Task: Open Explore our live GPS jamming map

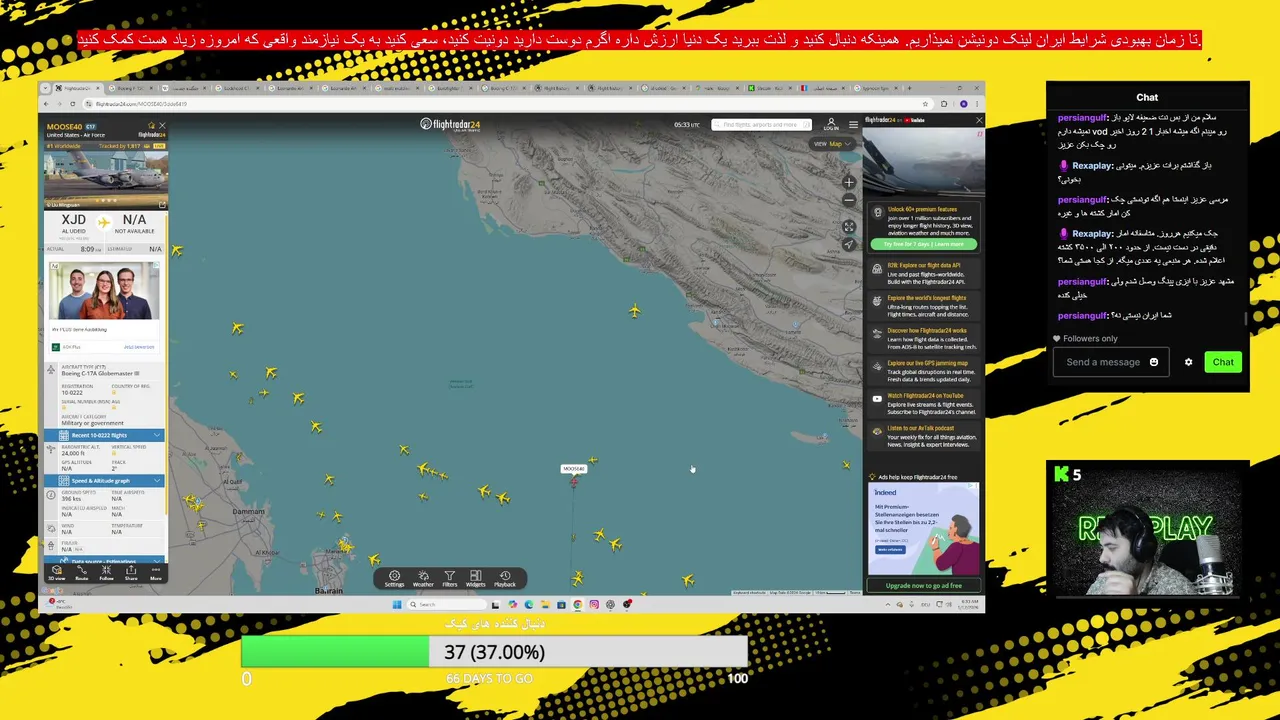Action: (x=923, y=370)
